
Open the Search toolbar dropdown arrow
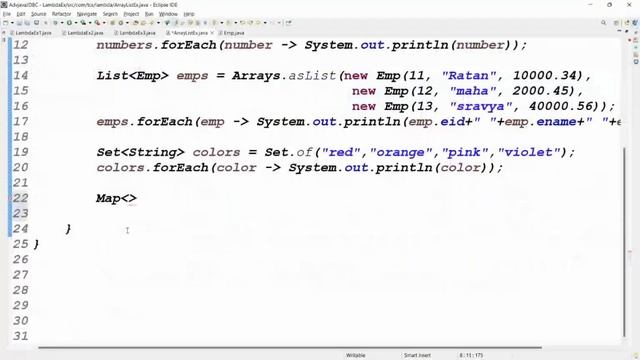tap(158, 23)
